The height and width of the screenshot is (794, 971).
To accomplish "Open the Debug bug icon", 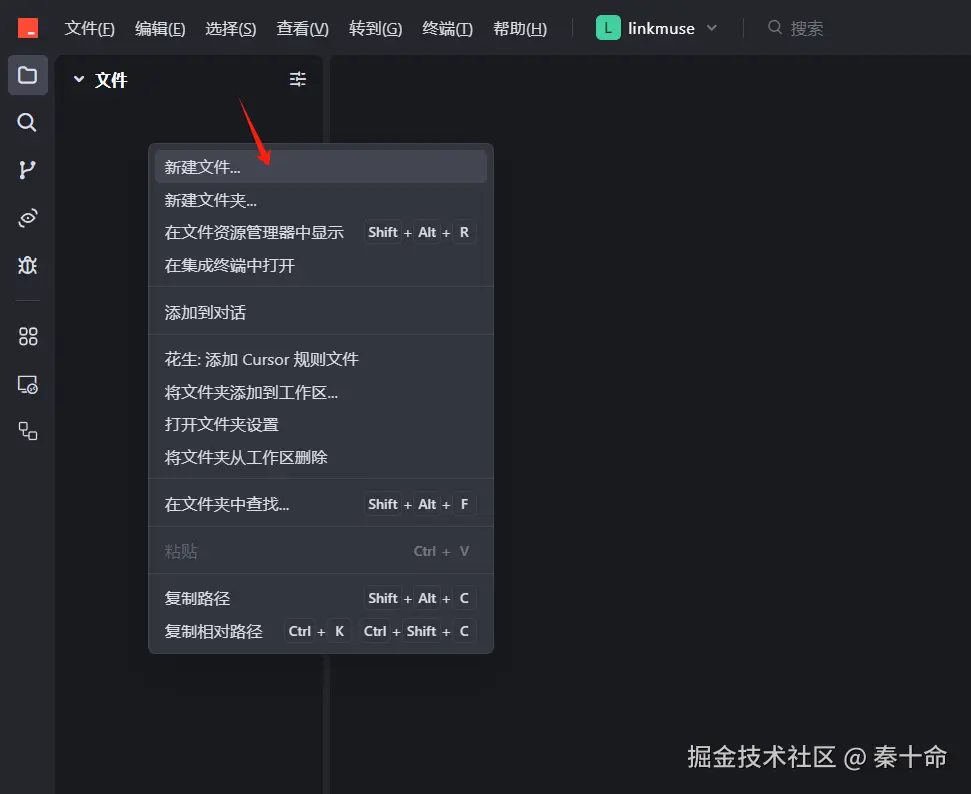I will pyautogui.click(x=27, y=265).
